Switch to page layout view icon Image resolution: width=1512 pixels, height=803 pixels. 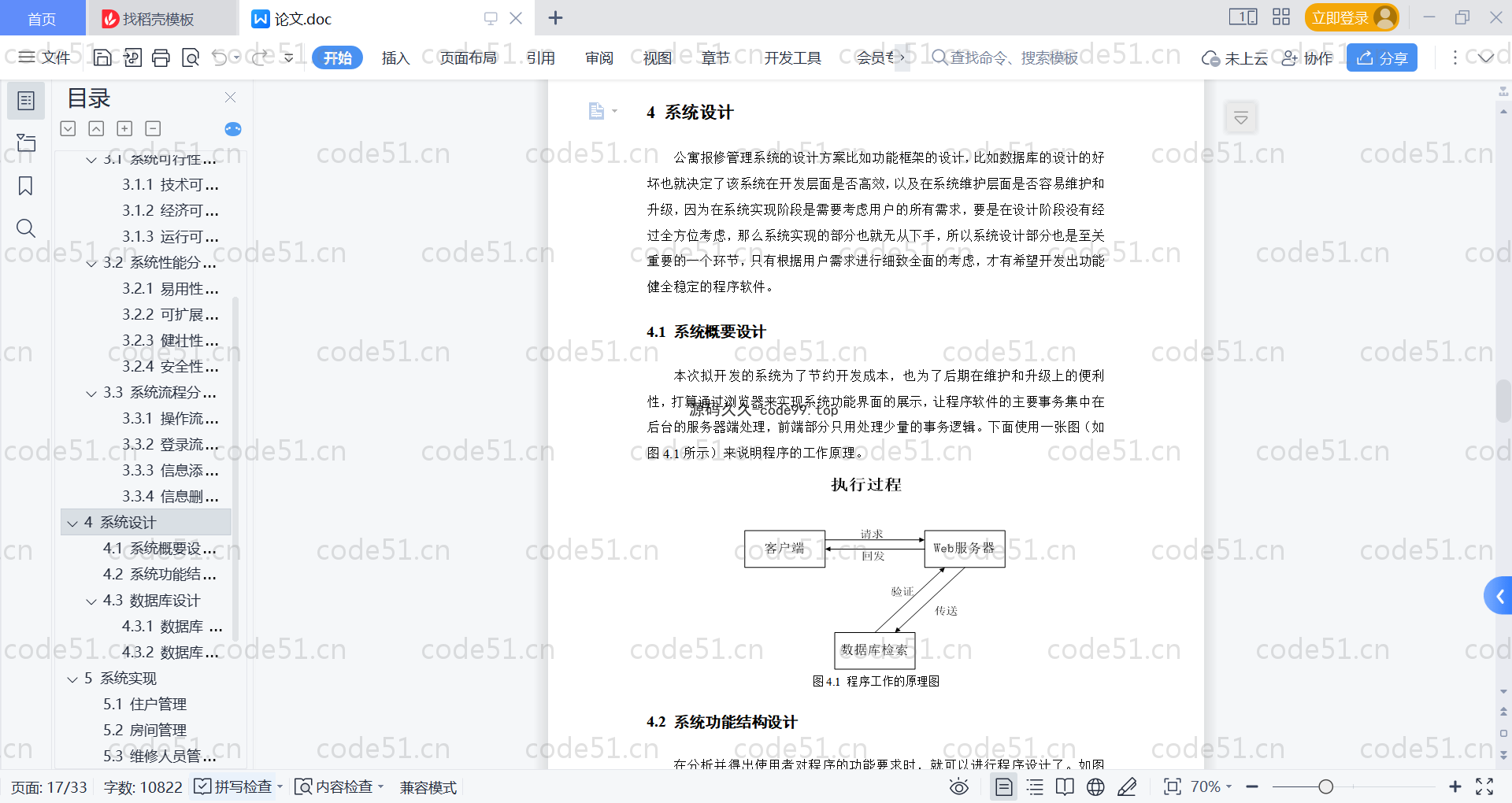1004,786
